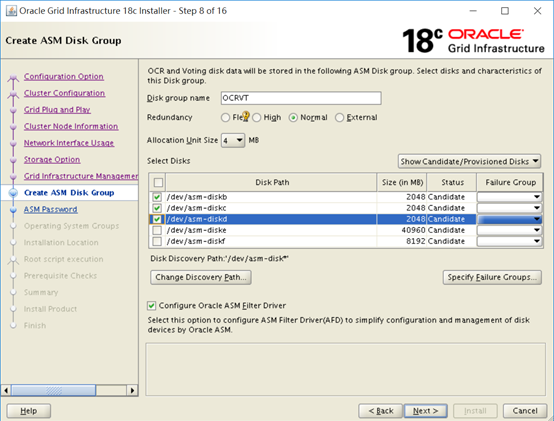Open the Allocation Unit Size dropdown

(233, 141)
